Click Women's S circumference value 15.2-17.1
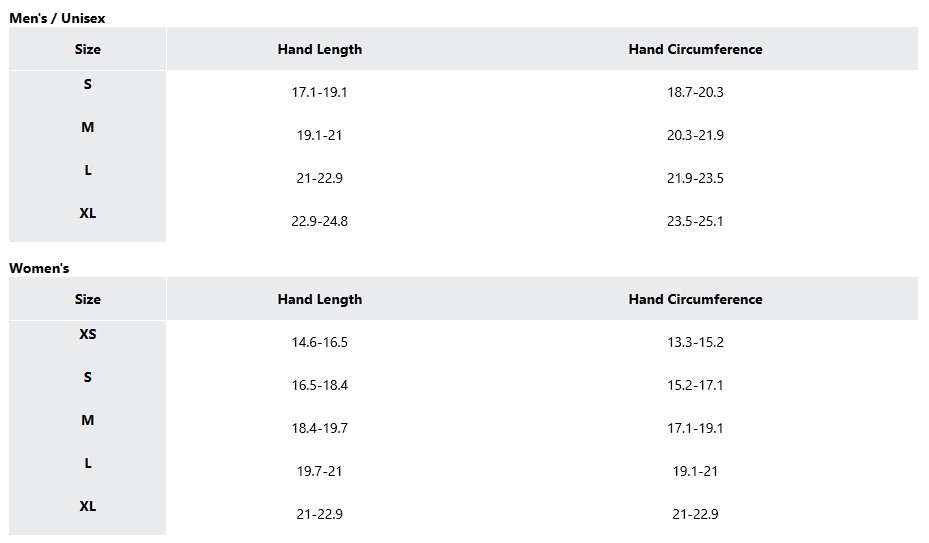 click(695, 385)
